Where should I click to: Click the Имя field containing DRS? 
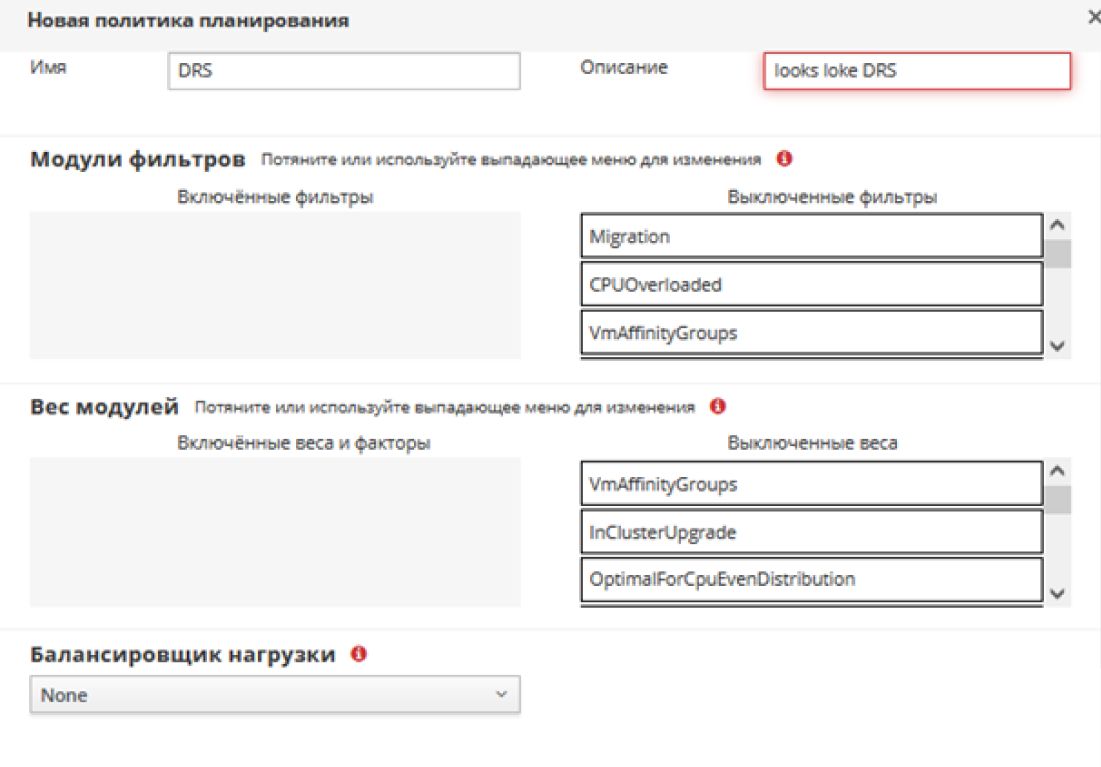344,71
